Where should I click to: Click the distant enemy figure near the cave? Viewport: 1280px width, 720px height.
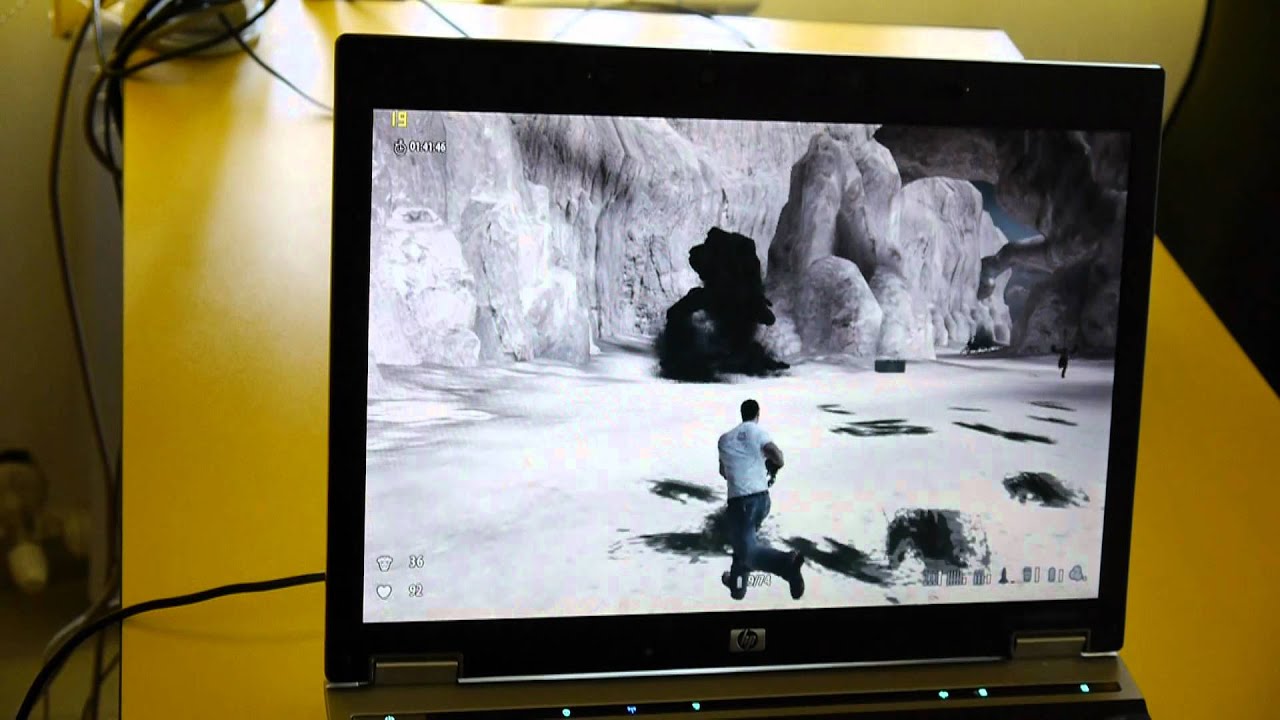click(x=1062, y=360)
